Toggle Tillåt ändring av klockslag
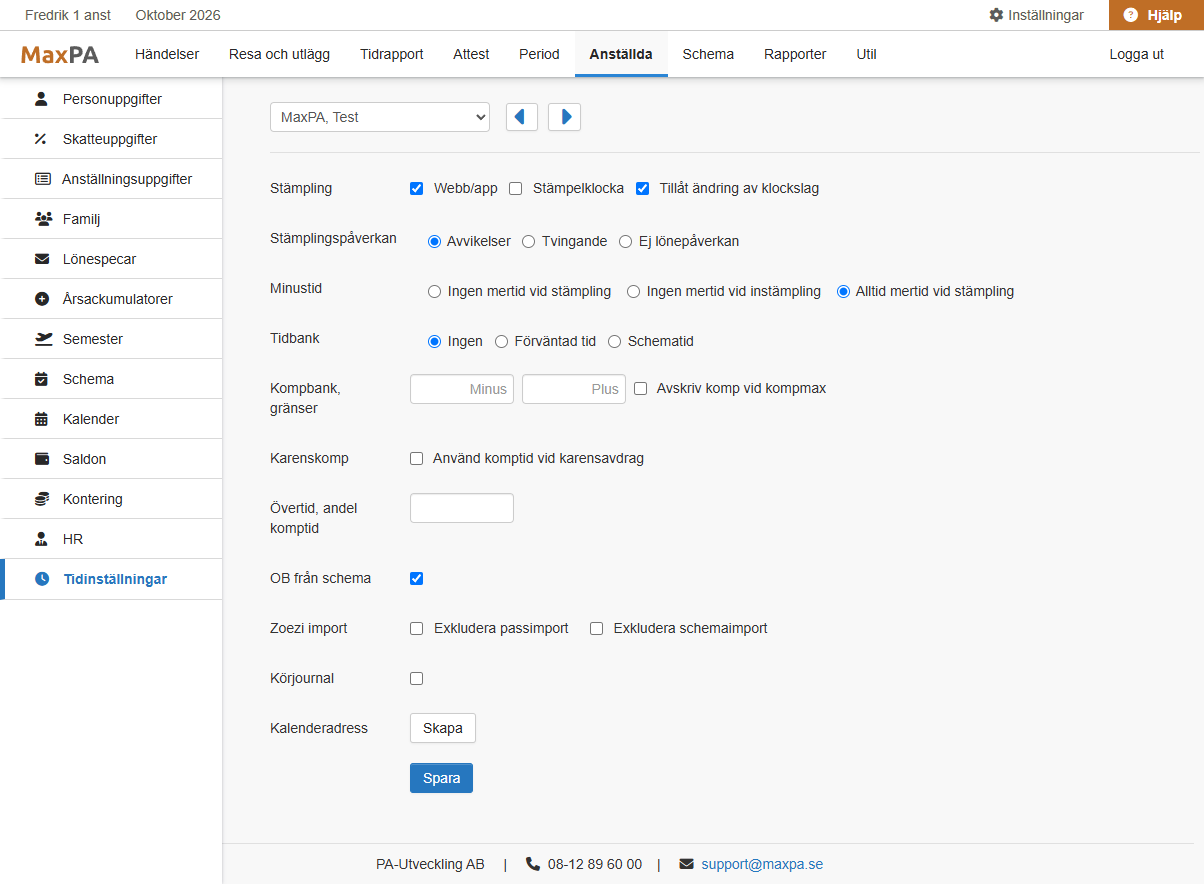Viewport: 1204px width, 884px height. click(x=643, y=188)
